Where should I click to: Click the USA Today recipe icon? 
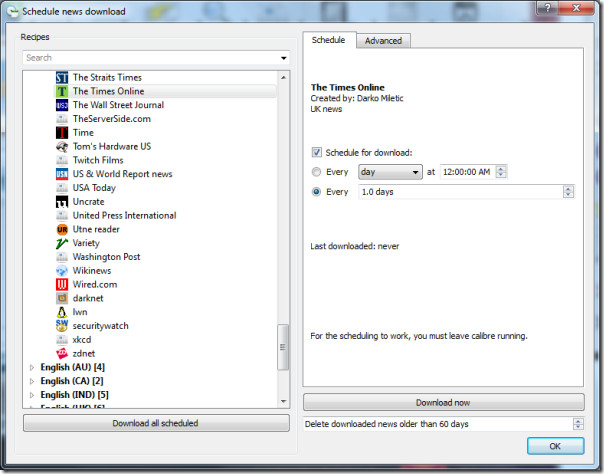(x=62, y=188)
